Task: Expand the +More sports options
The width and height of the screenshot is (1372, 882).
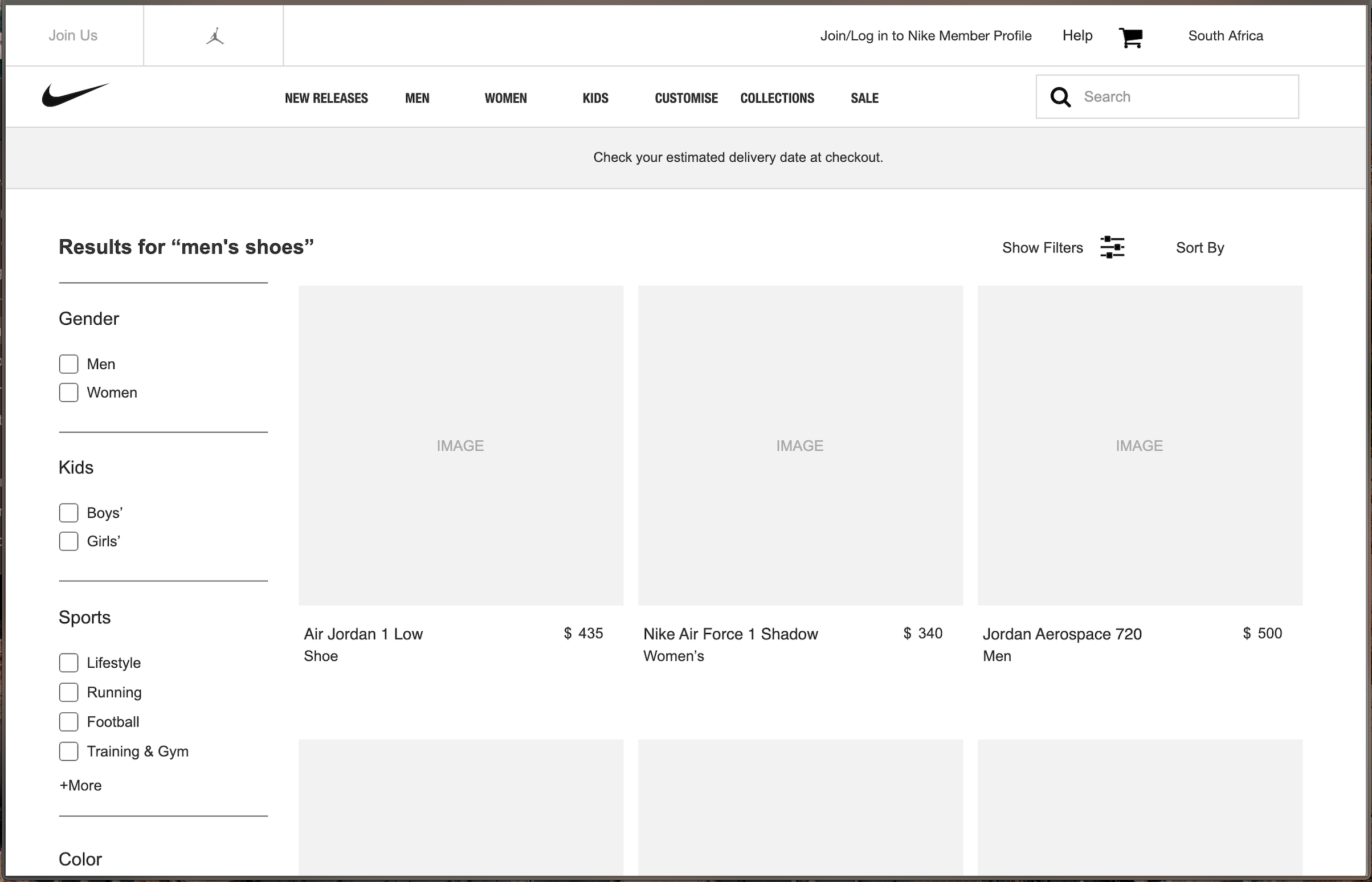Action: 81,786
